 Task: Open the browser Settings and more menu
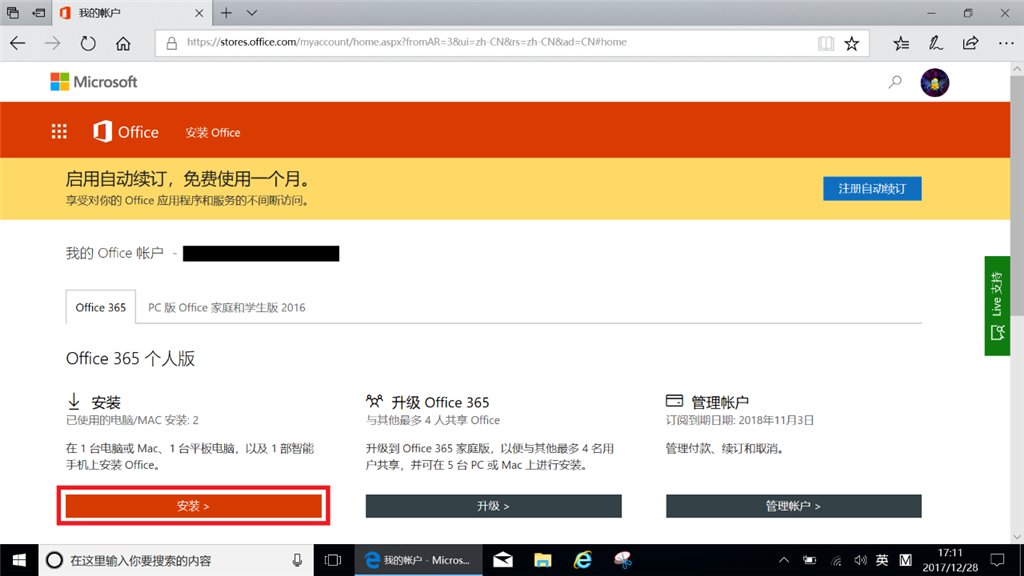click(1006, 43)
